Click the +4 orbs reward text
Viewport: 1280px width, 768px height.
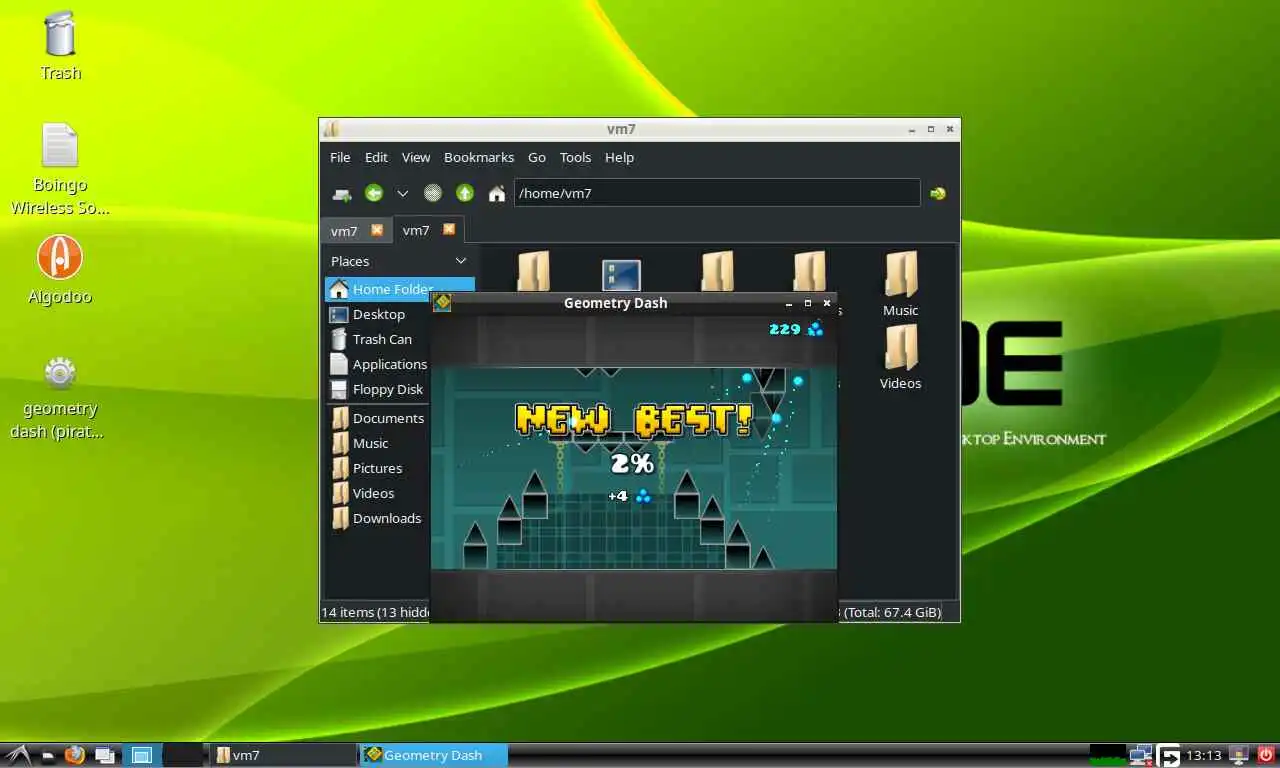[x=630, y=496]
